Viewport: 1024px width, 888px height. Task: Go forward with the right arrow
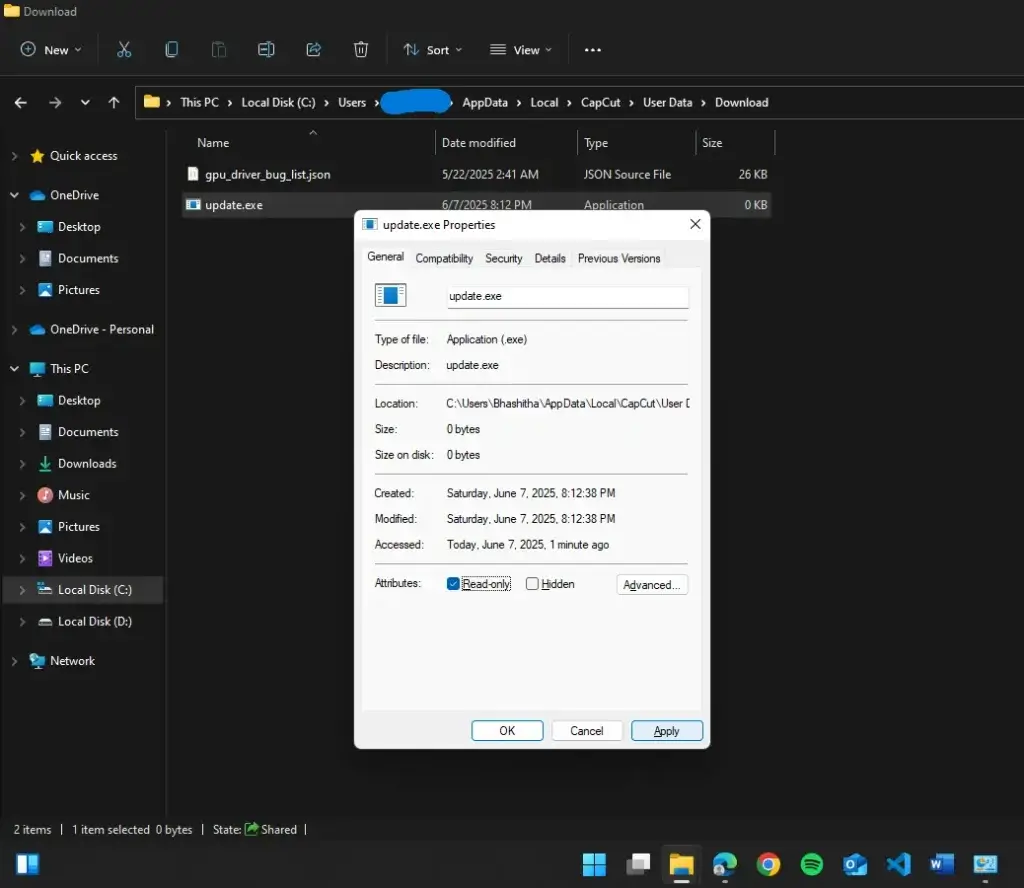tap(55, 103)
